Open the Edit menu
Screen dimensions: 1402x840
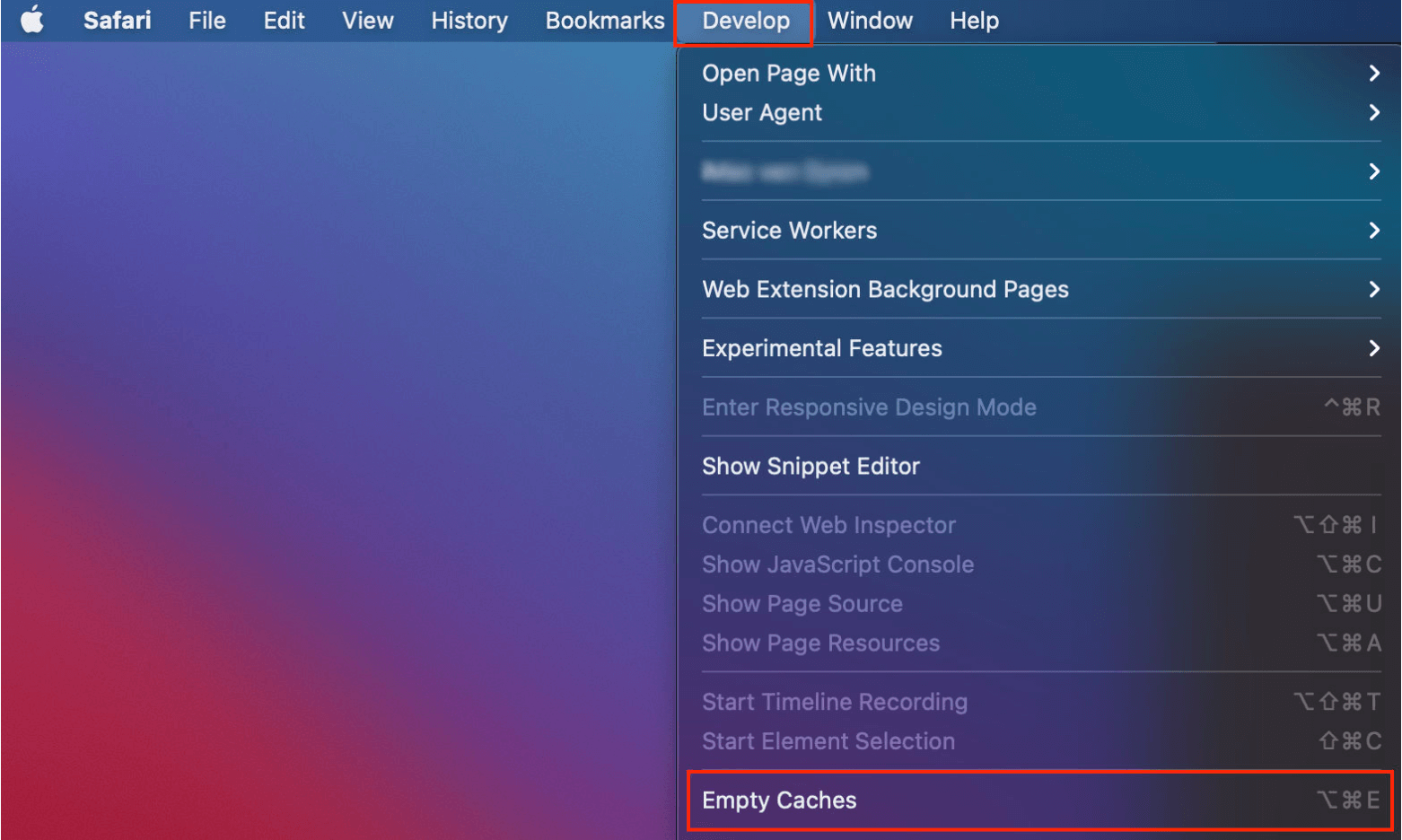coord(284,20)
